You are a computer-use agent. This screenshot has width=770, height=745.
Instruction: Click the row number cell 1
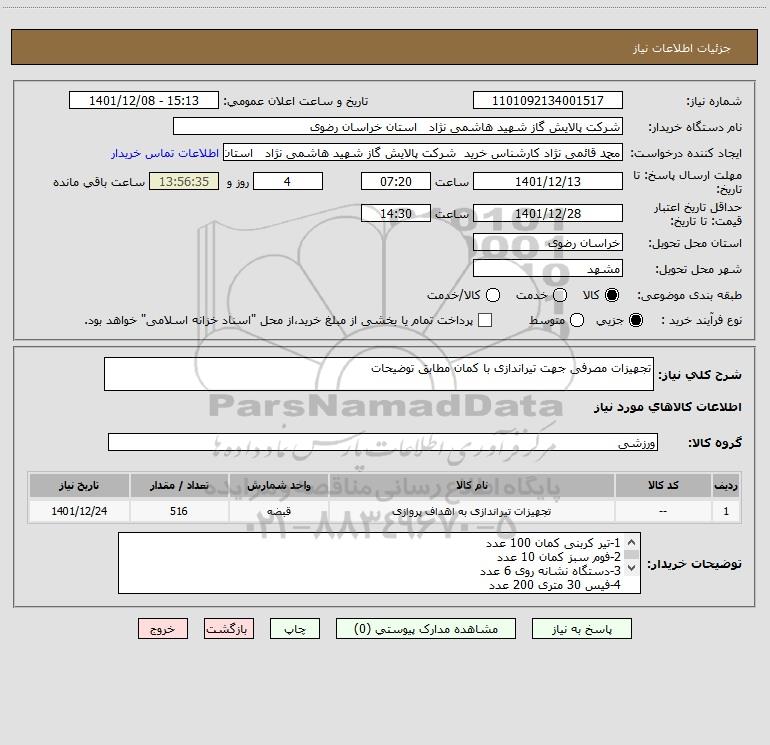pyautogui.click(x=726, y=511)
